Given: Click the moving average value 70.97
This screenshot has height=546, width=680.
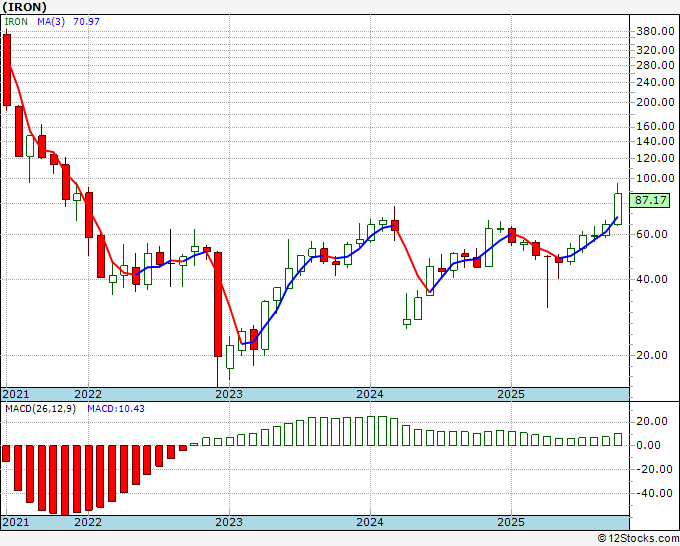Looking at the screenshot, I should click(86, 22).
